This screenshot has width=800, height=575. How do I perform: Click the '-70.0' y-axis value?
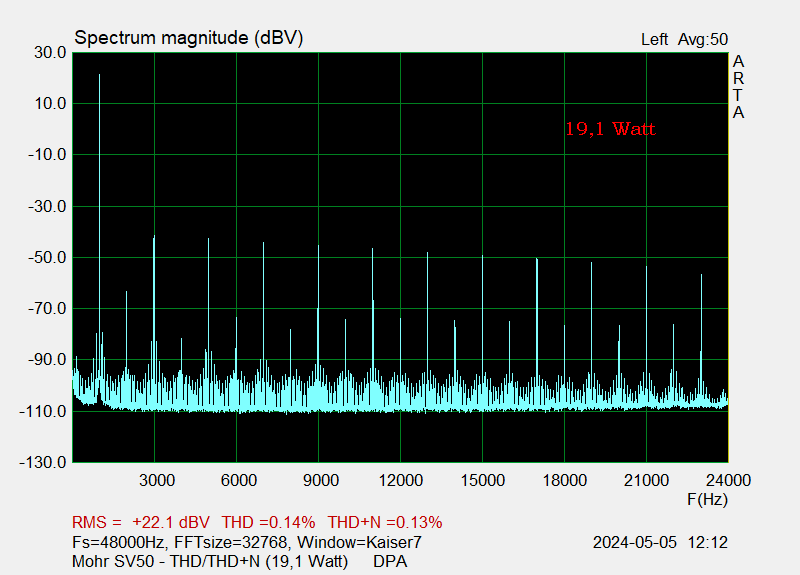tap(47, 309)
